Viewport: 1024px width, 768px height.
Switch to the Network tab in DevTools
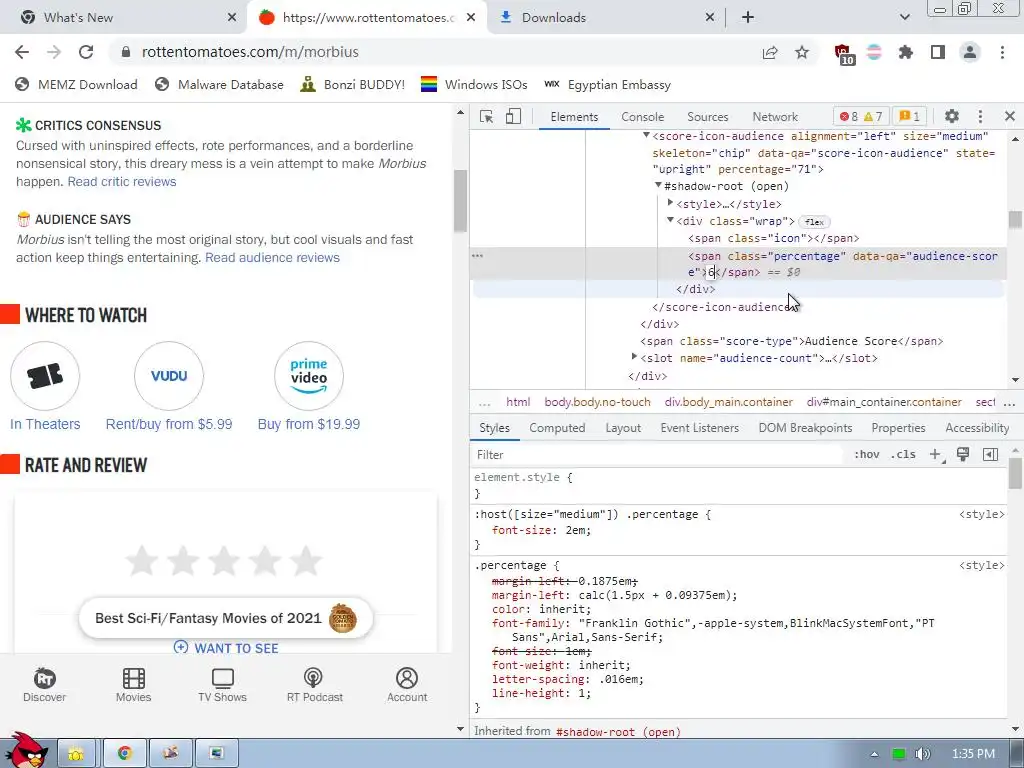pyautogui.click(x=775, y=116)
